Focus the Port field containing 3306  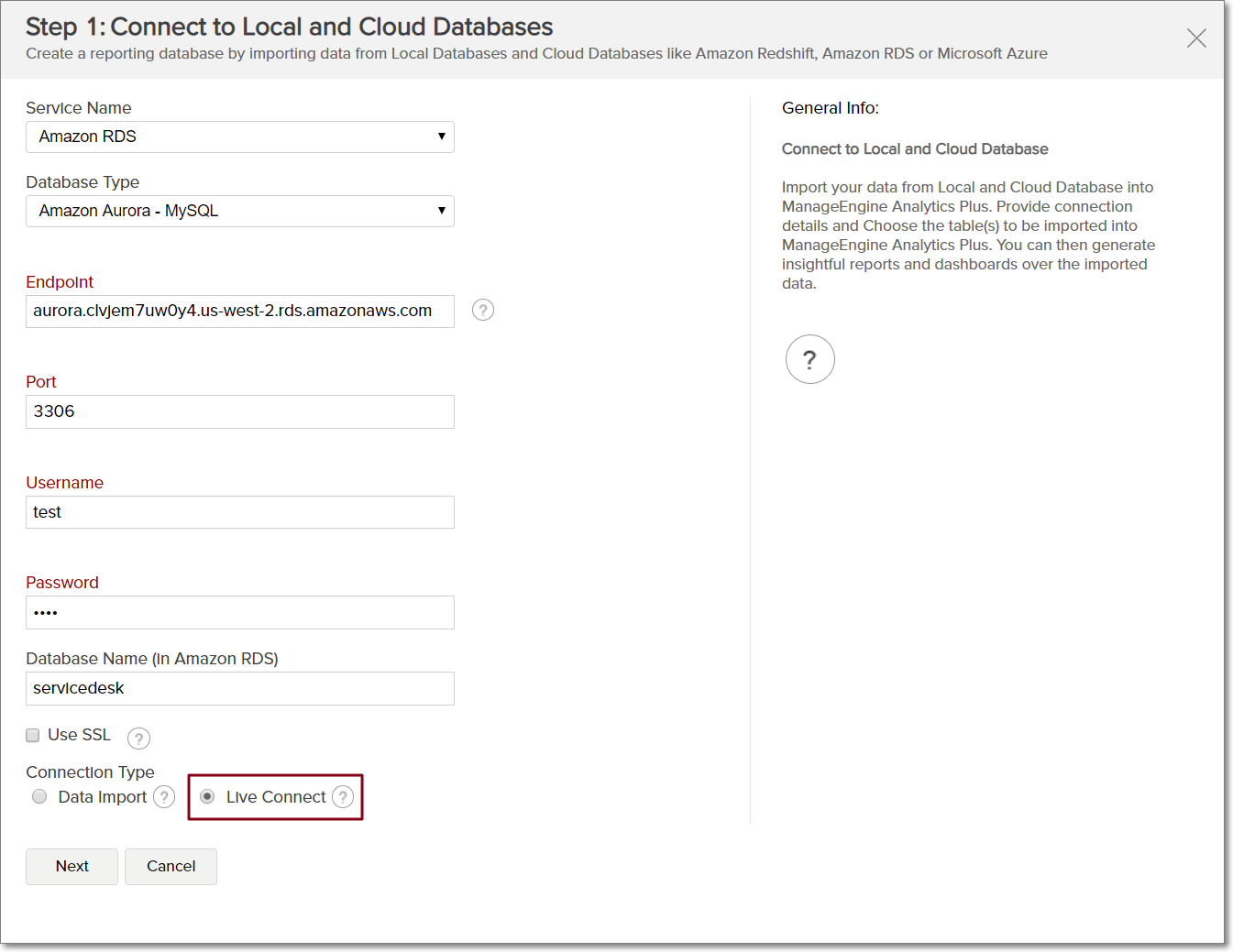(240, 411)
